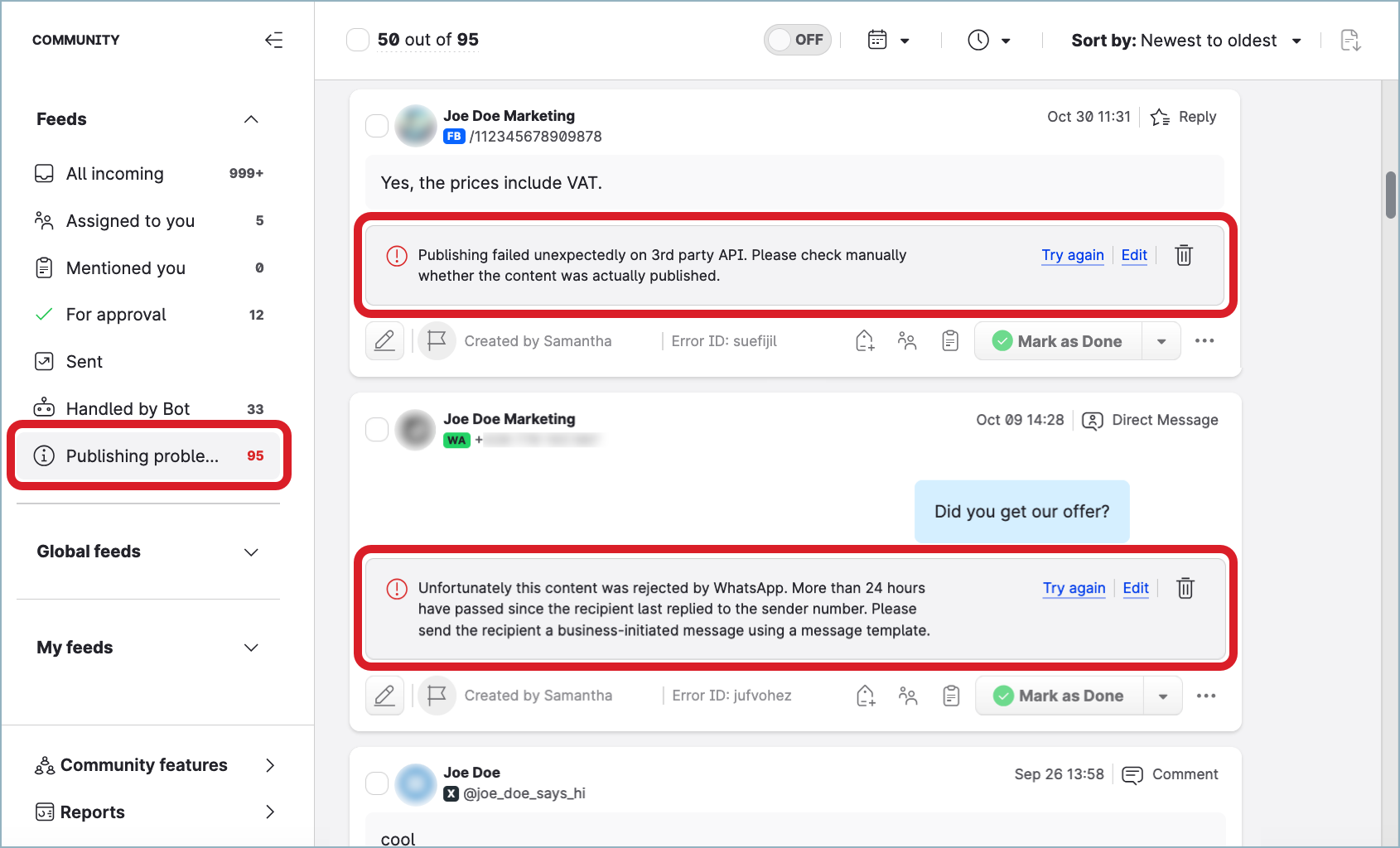Click the pencil edit icon on the Facebook post

[x=384, y=341]
